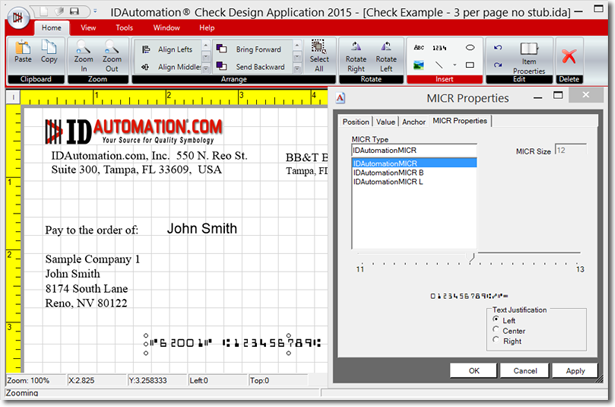Insert an ellipse shape
Viewport: 615px width, 407px height.
click(470, 48)
